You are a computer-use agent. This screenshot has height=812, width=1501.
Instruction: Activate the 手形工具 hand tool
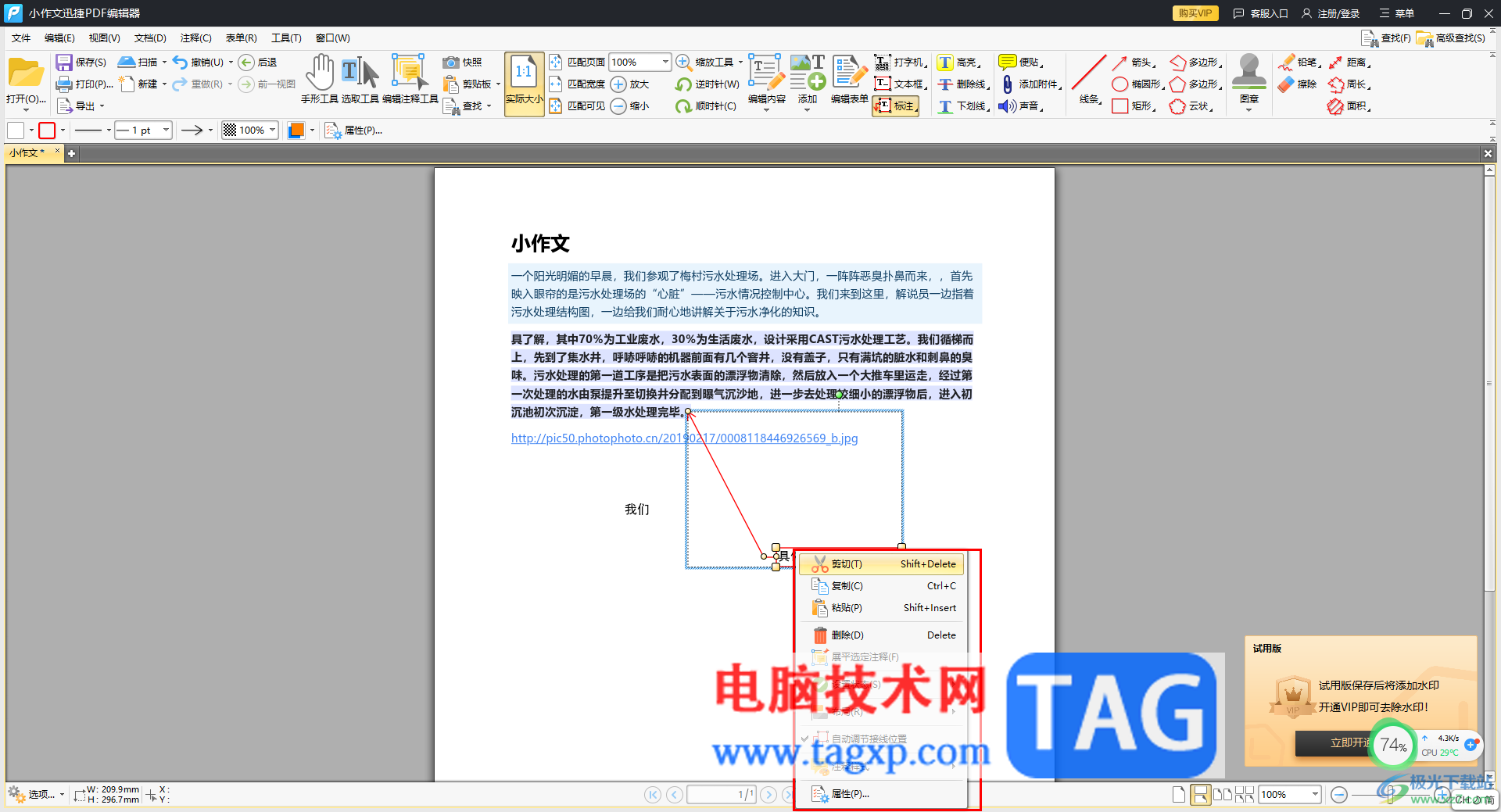coord(320,80)
